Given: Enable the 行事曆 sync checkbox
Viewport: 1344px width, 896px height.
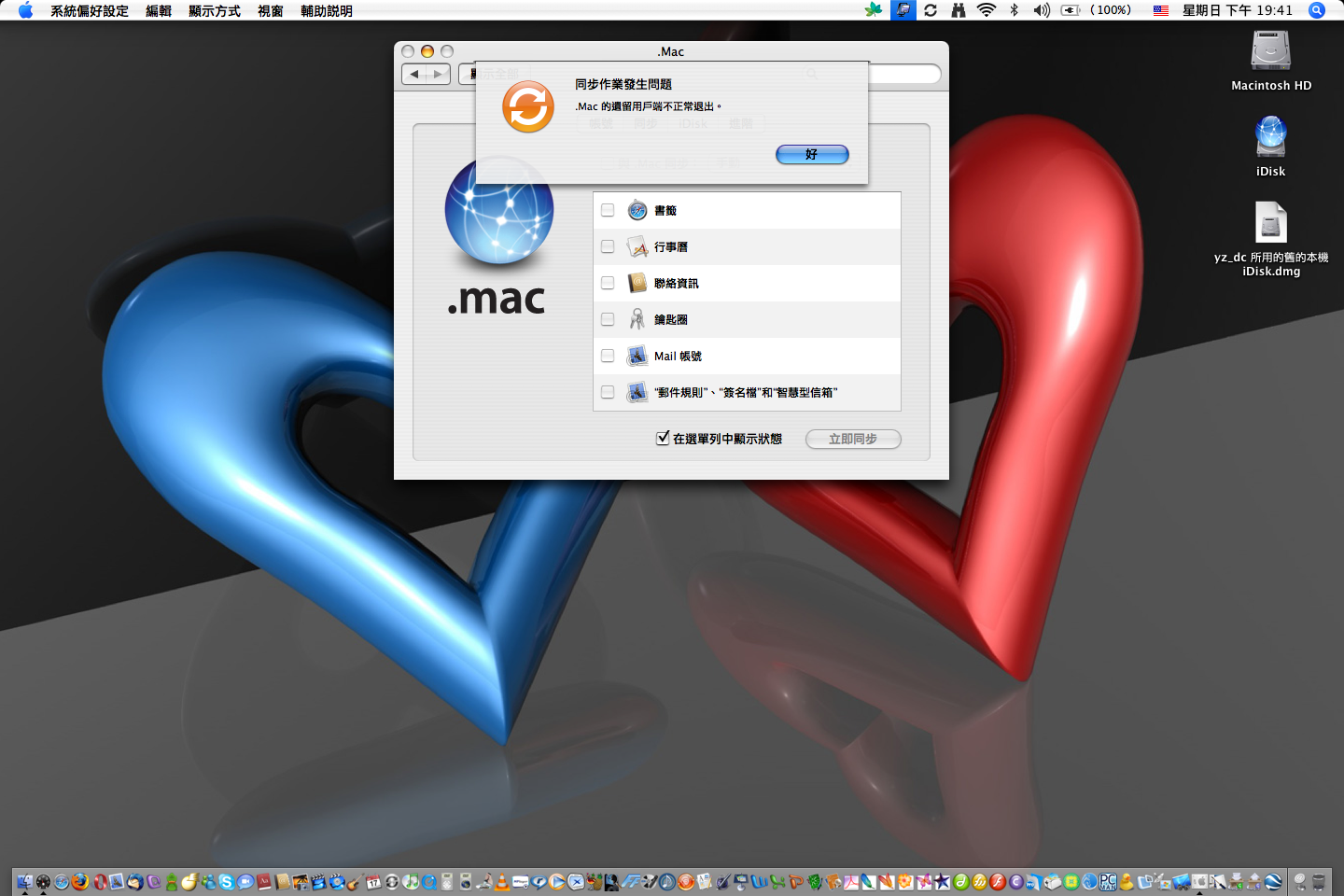Looking at the screenshot, I should tap(608, 246).
